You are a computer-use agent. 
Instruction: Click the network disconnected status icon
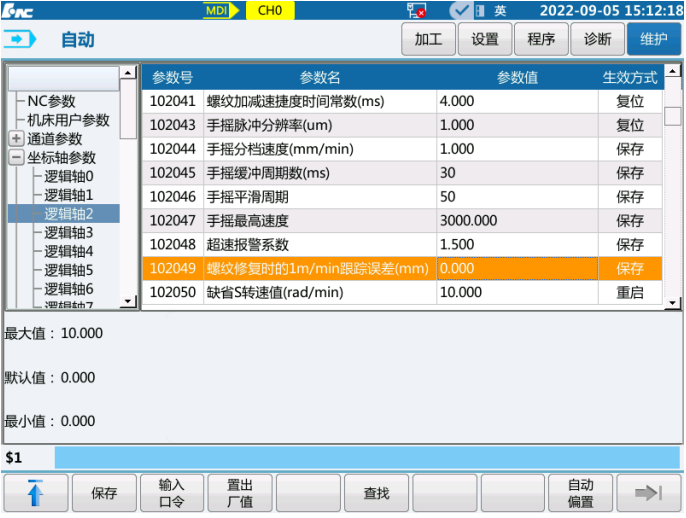click(416, 10)
